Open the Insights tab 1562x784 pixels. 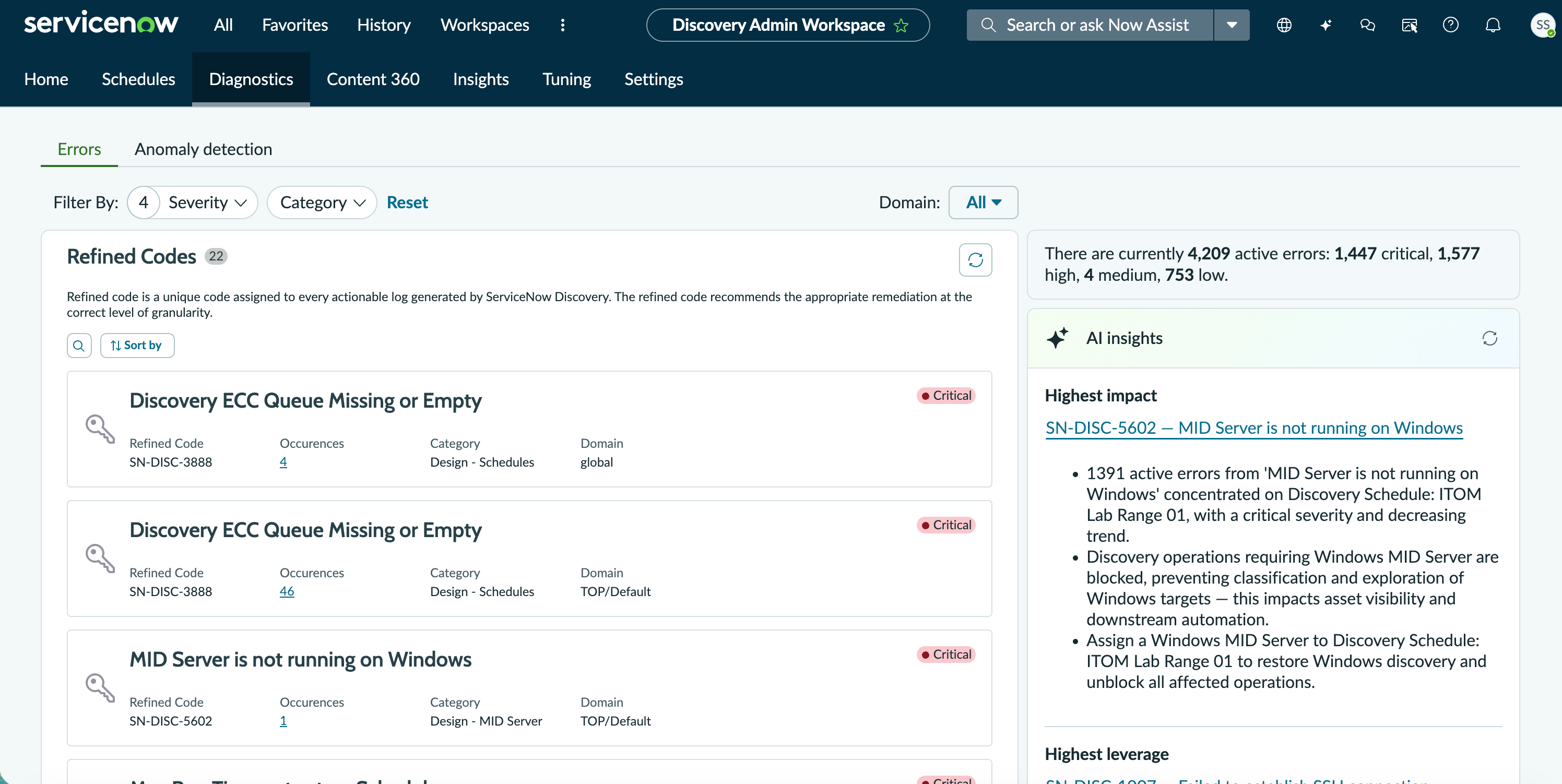(481, 79)
